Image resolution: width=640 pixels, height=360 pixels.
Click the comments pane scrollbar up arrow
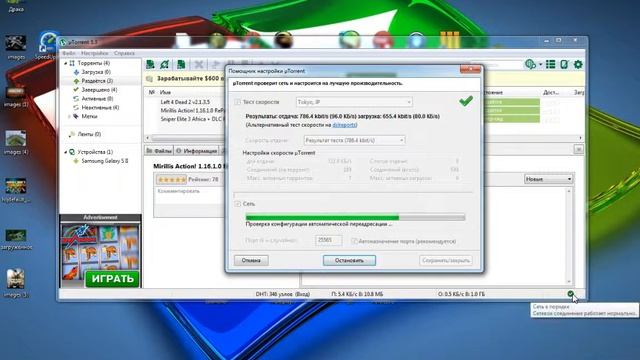pos(569,191)
